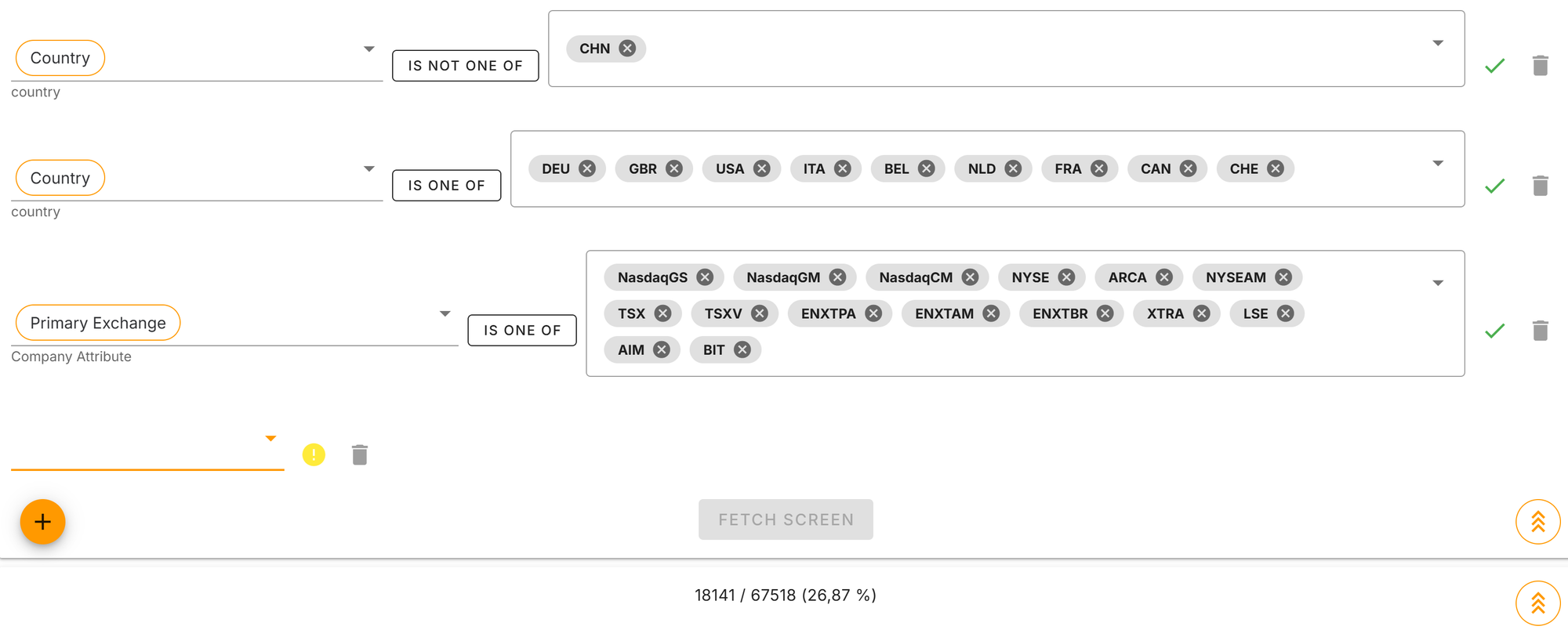Screen dimensions: 1568x637
Task: Toggle the Country IS ONE OF operator
Action: pos(446,186)
